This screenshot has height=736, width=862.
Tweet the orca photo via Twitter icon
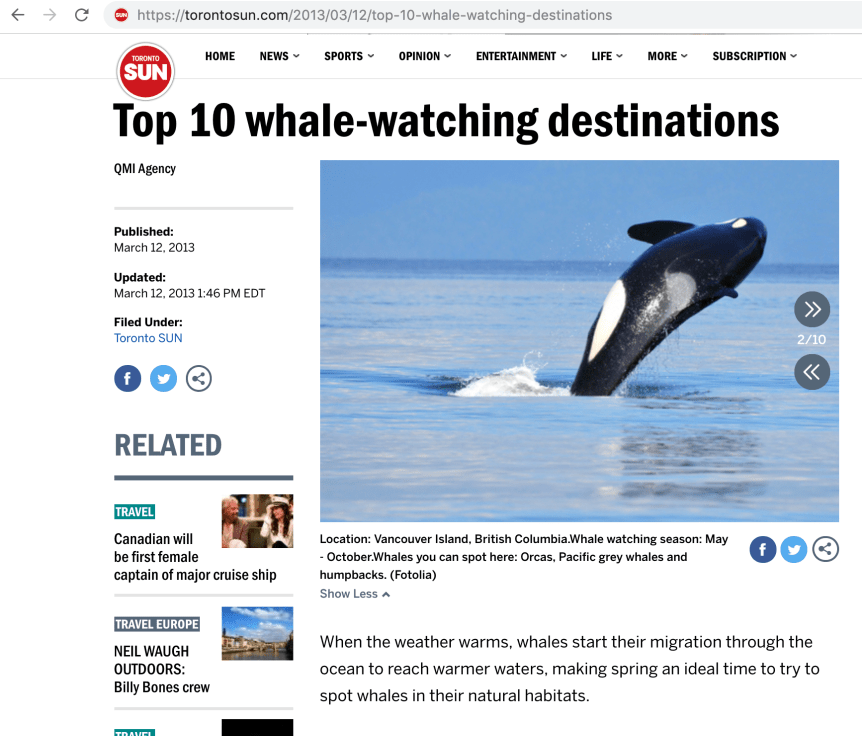pos(794,549)
